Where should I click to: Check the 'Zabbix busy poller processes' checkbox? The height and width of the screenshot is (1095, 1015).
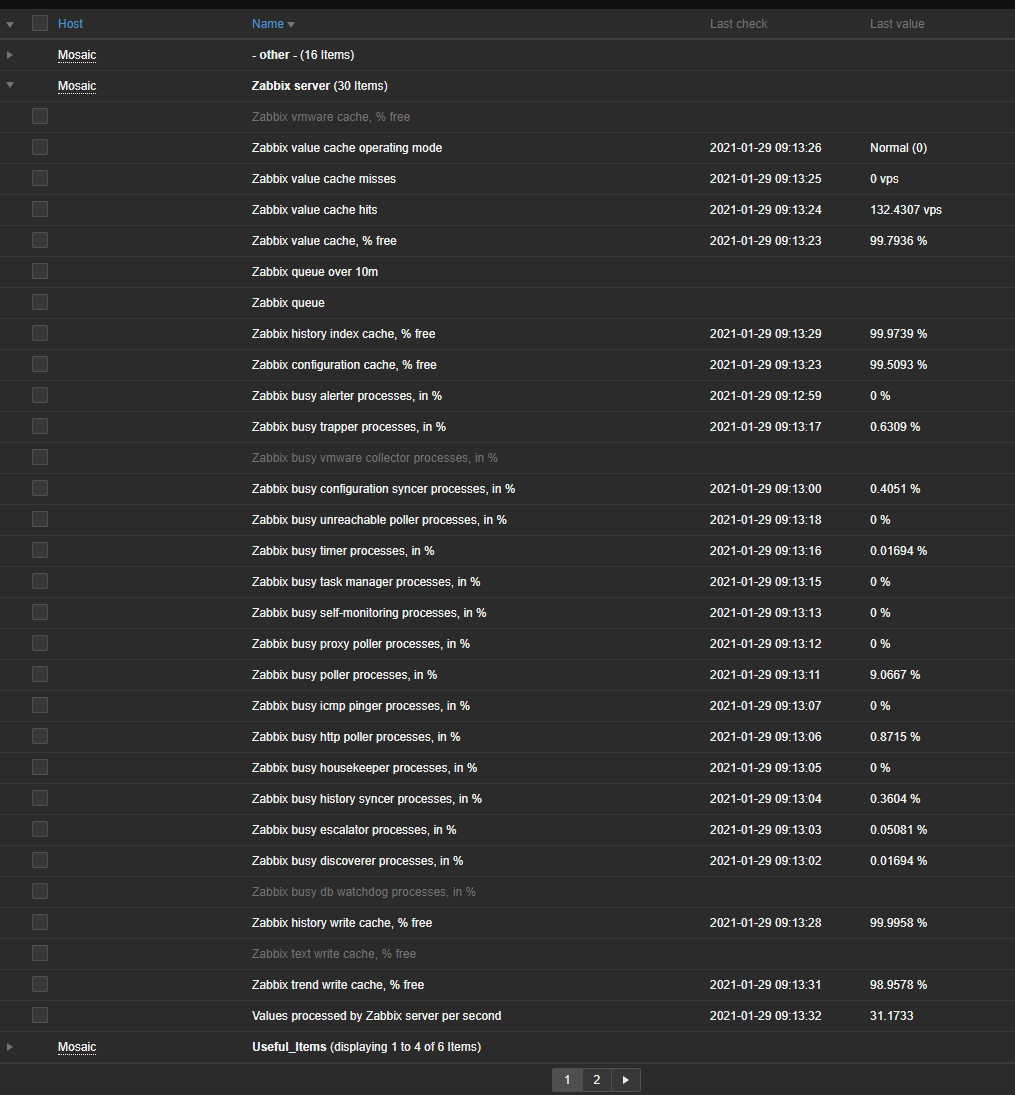39,673
